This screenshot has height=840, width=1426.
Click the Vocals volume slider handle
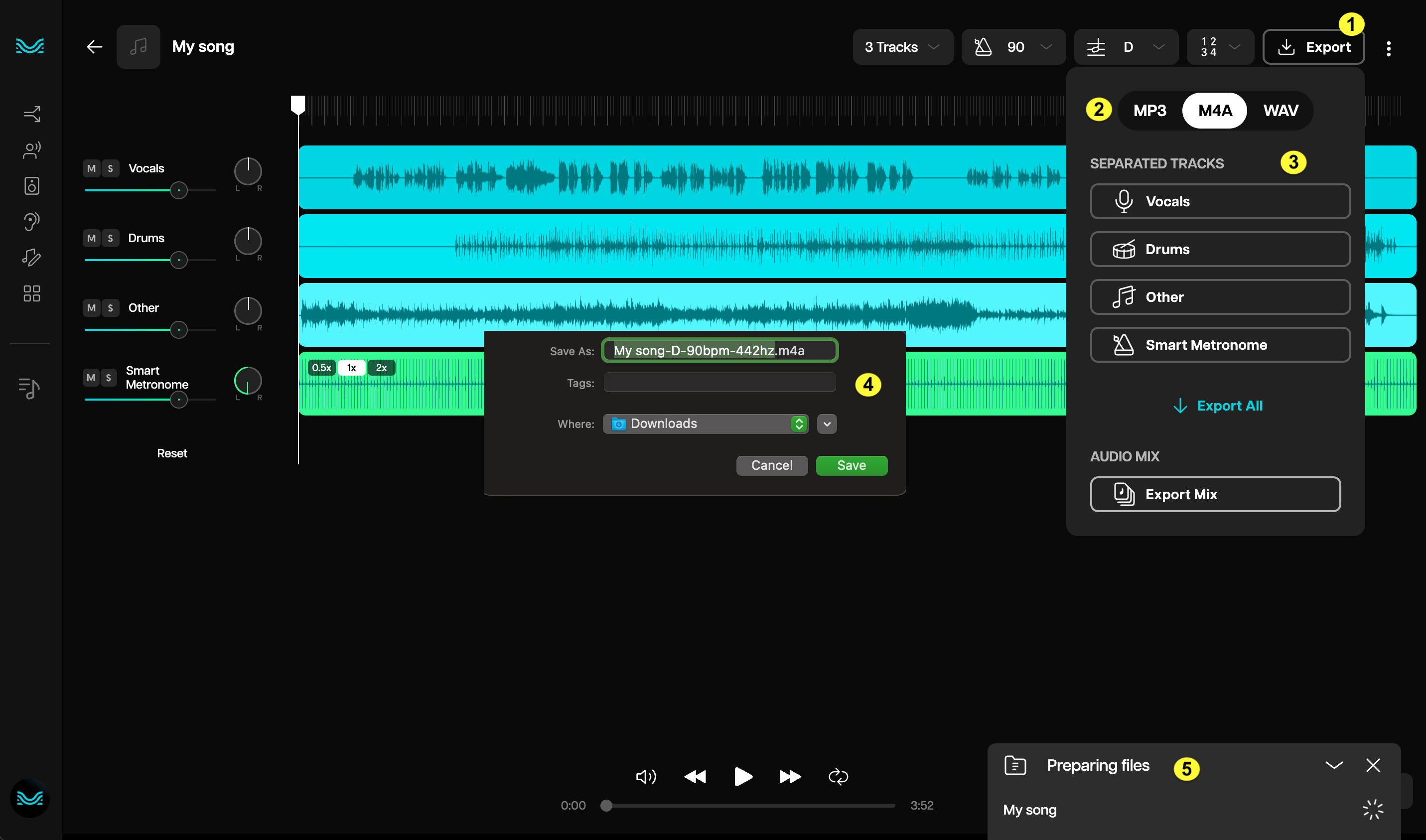[x=179, y=190]
